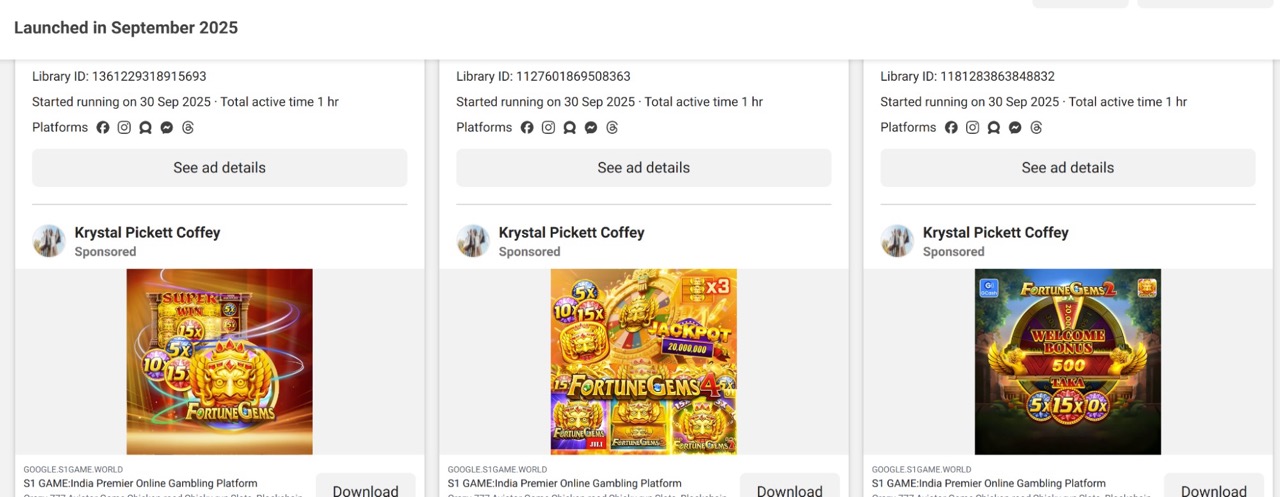The width and height of the screenshot is (1280, 497).
Task: Open See ad details for Library ID 1361229318915693
Action: point(219,168)
